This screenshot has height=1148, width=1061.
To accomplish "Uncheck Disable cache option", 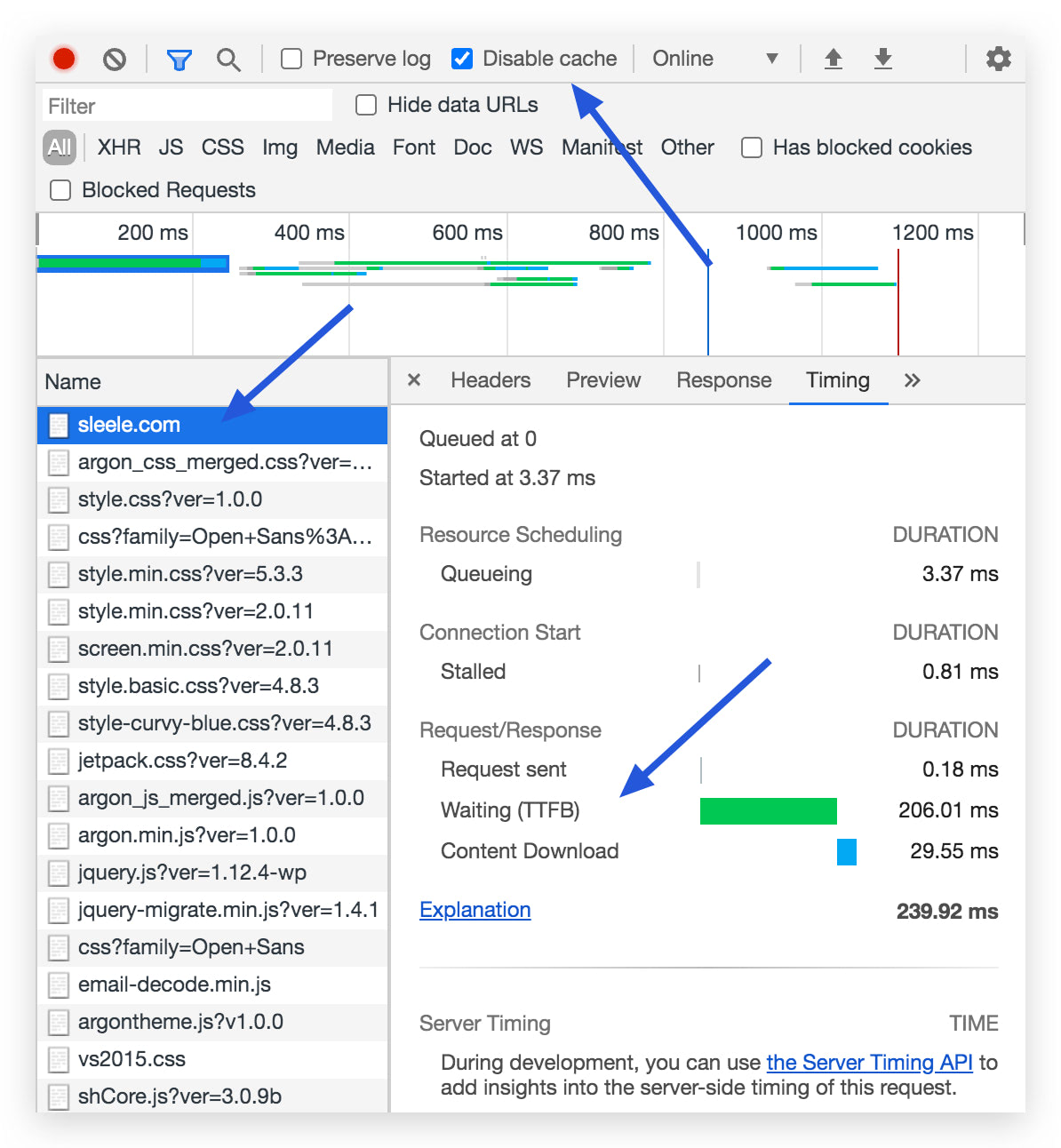I will tap(462, 59).
